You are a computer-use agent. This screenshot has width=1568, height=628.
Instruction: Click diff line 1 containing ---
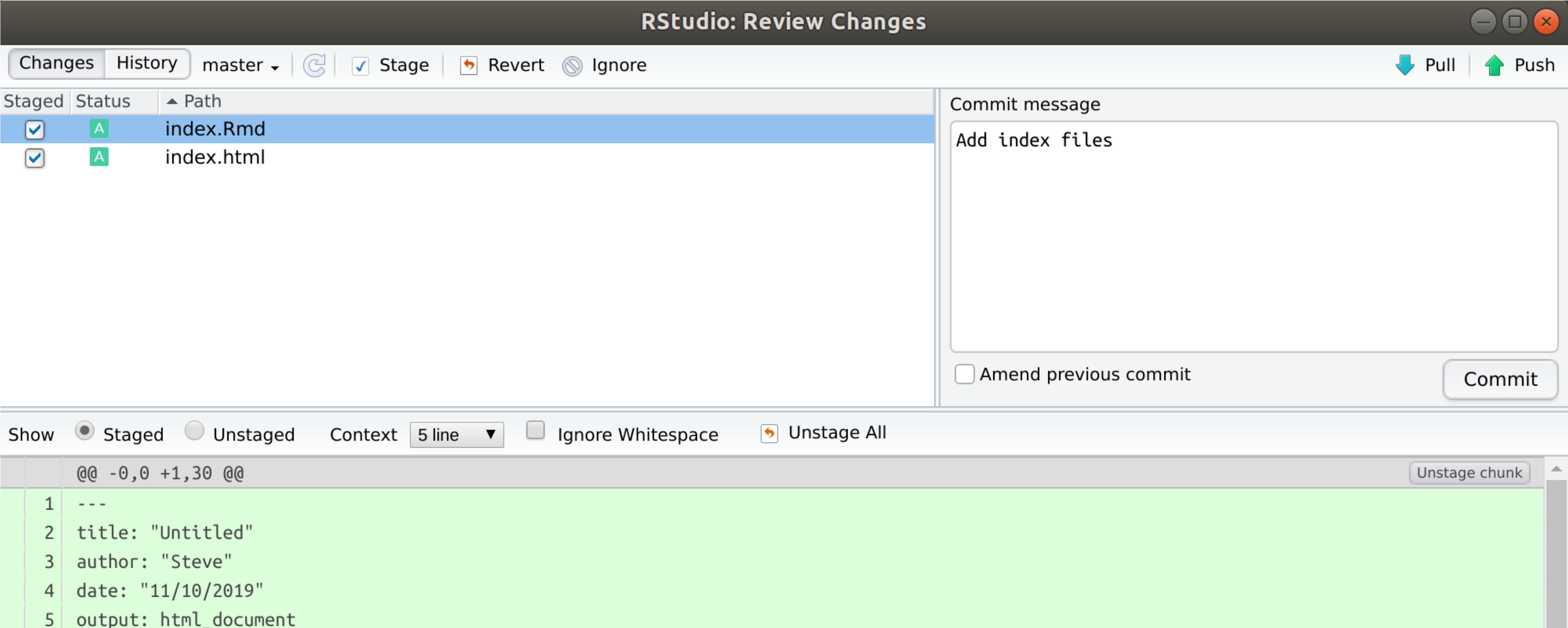tap(91, 504)
